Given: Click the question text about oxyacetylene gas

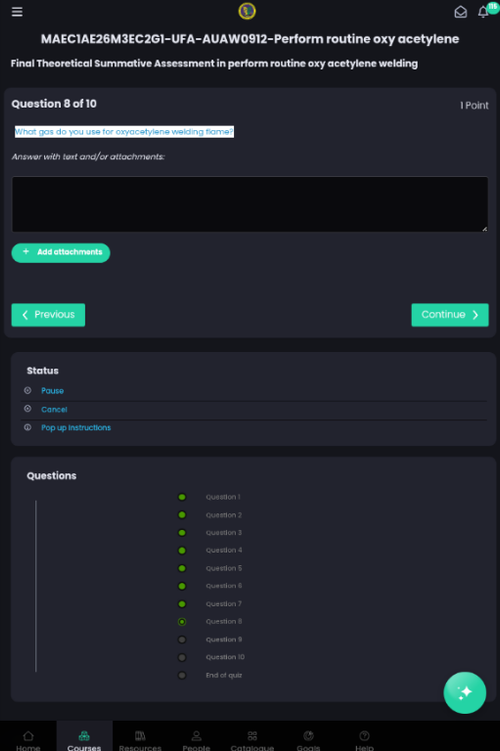Looking at the screenshot, I should [x=124, y=132].
